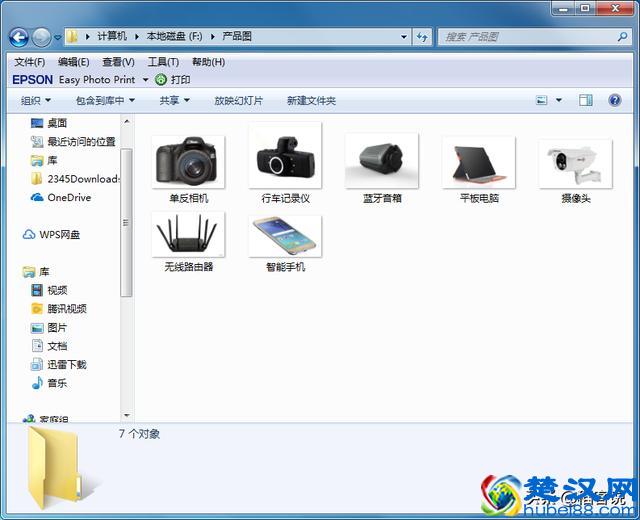Select the 行车记录仪 thumbnail

pos(285,155)
